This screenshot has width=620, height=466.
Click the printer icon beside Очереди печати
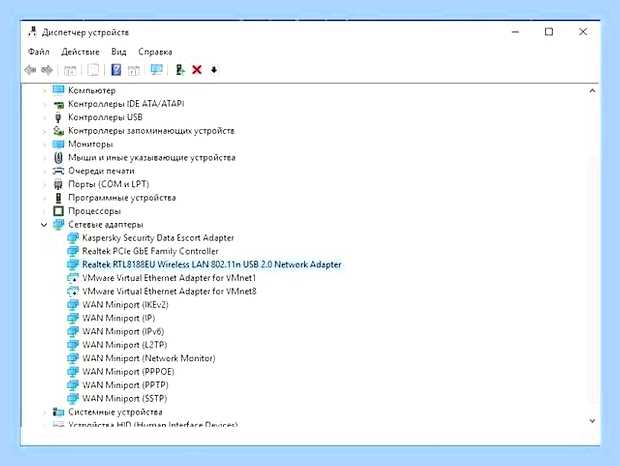click(58, 171)
